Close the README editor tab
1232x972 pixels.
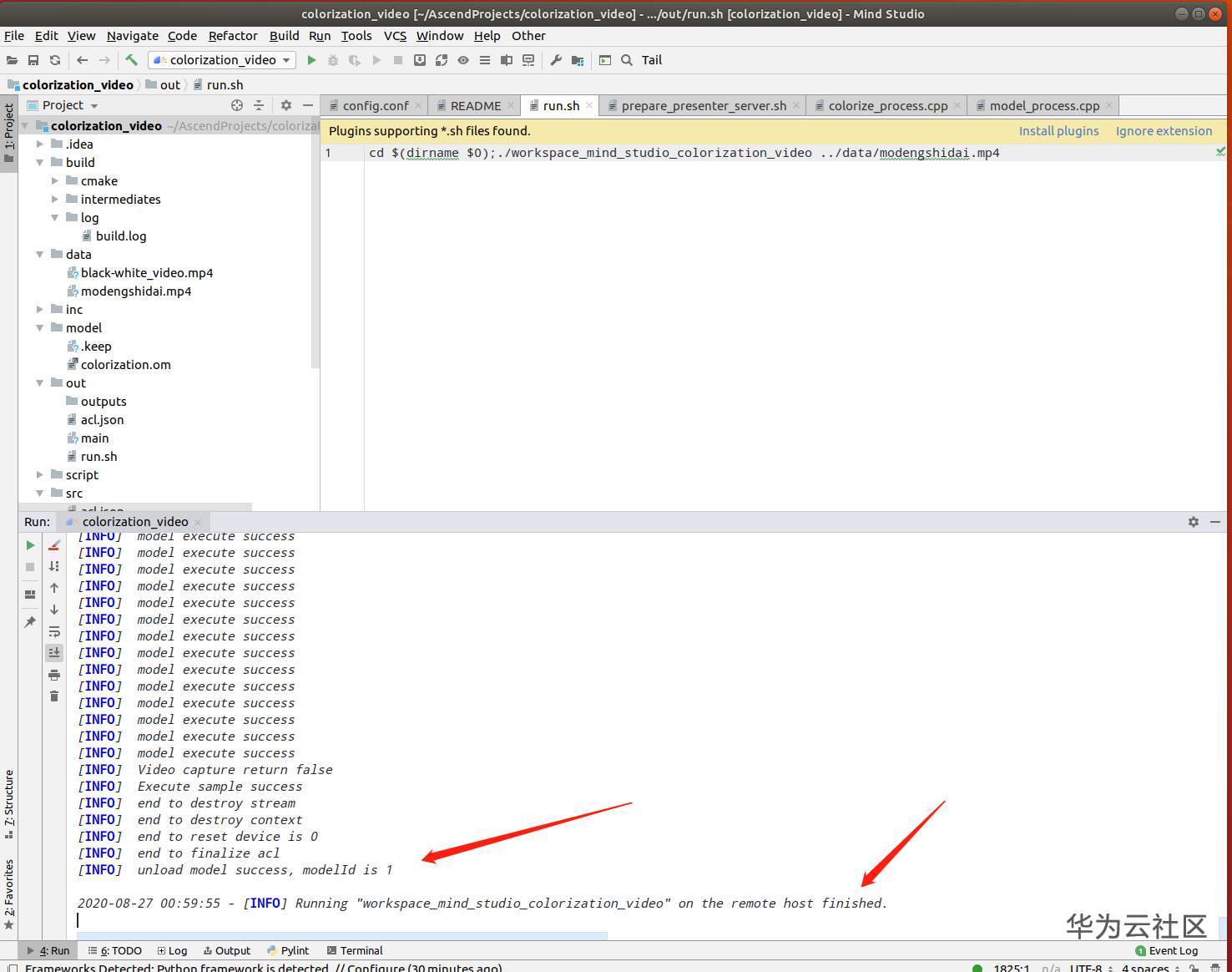(x=511, y=106)
